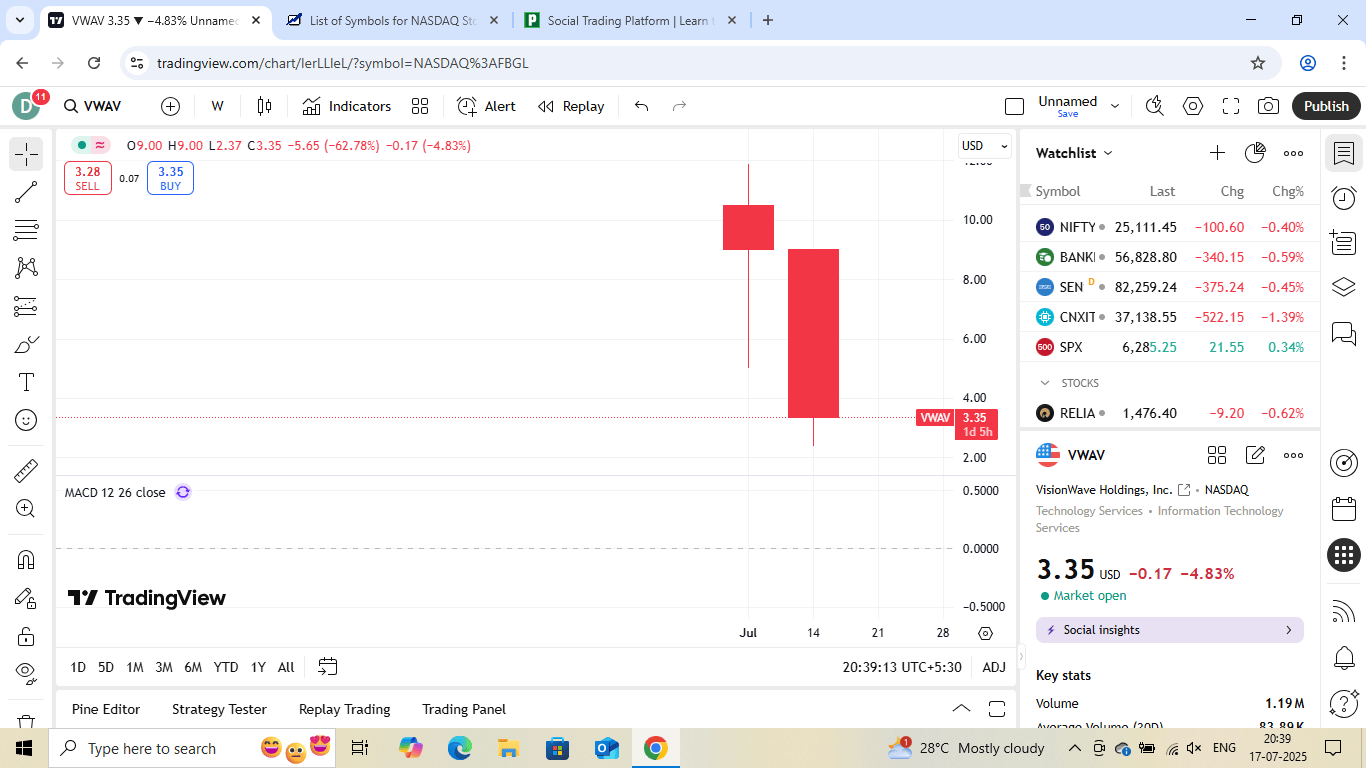Toggle stay in drawing mode

pos(26,598)
